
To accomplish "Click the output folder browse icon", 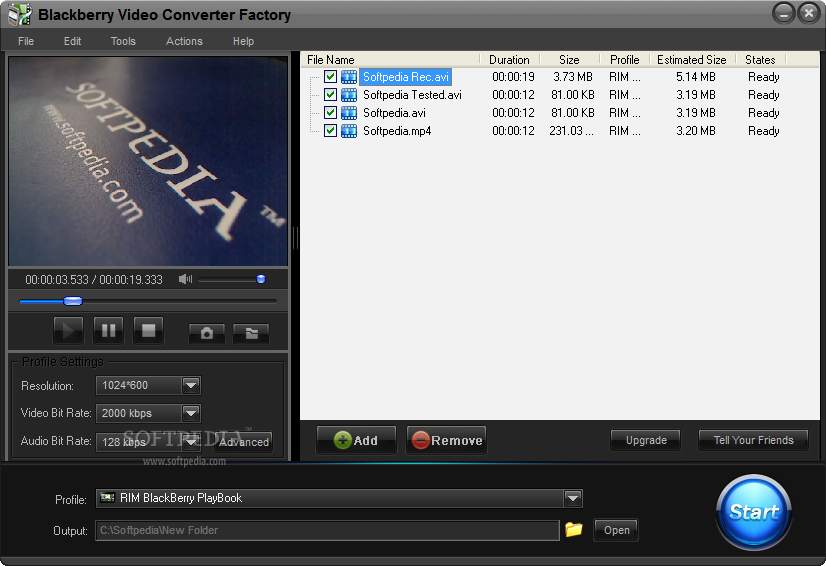I will pyautogui.click(x=574, y=529).
